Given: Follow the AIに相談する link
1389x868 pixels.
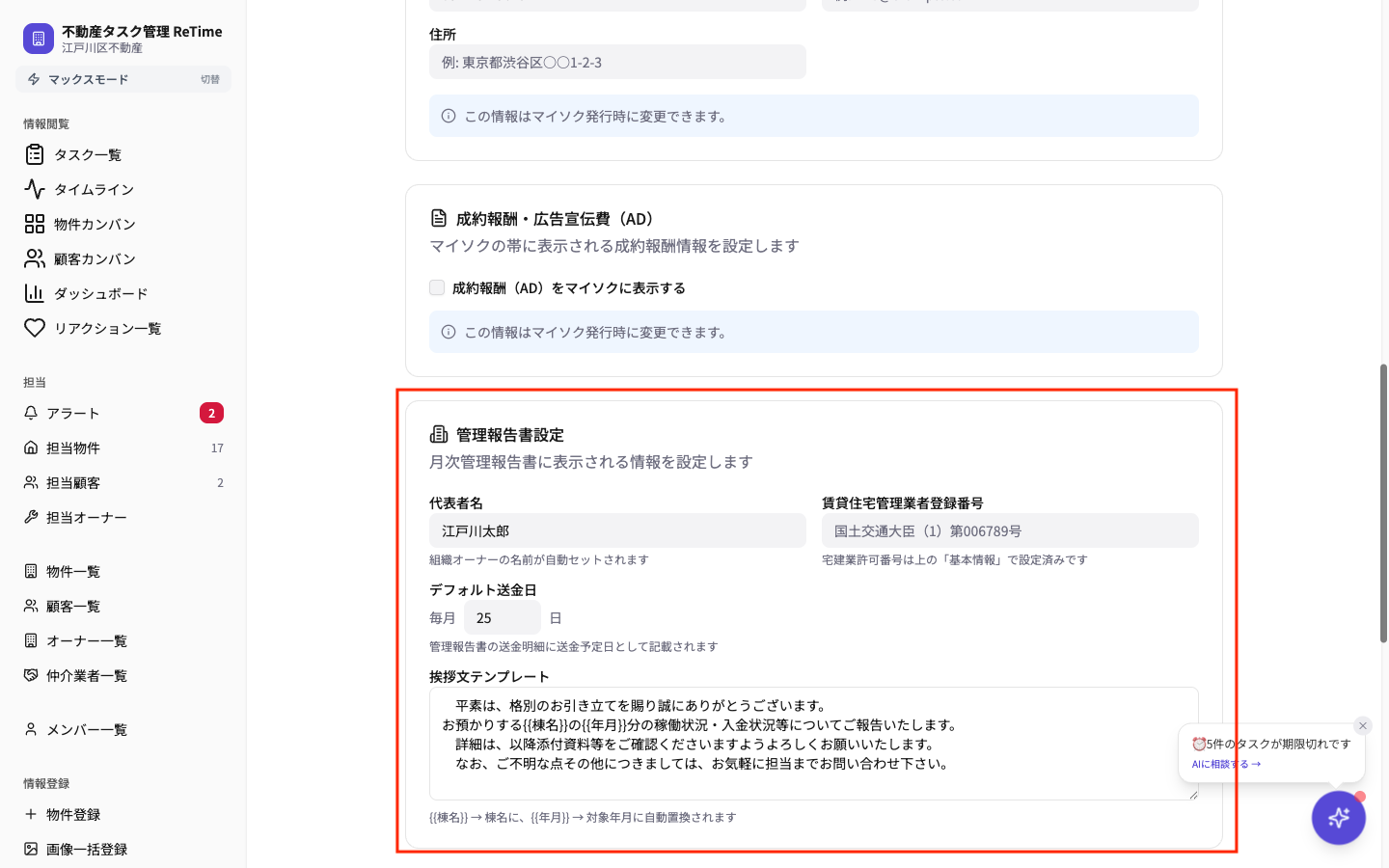Looking at the screenshot, I should coord(1226,764).
